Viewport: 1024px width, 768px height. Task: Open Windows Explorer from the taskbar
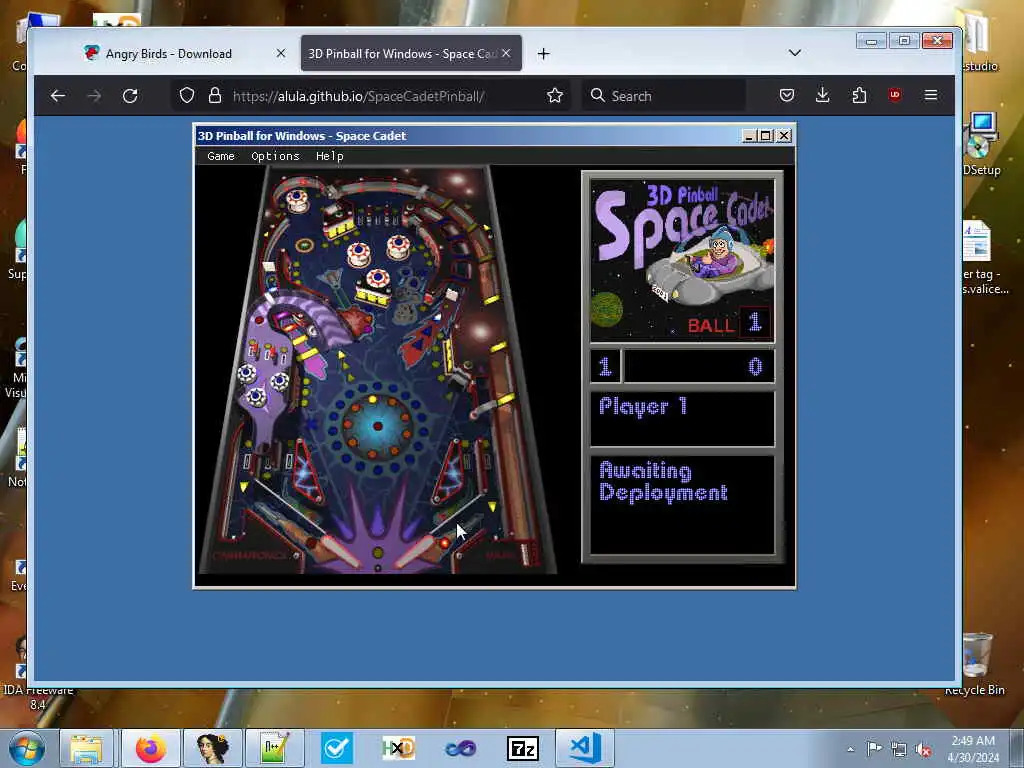(87, 748)
